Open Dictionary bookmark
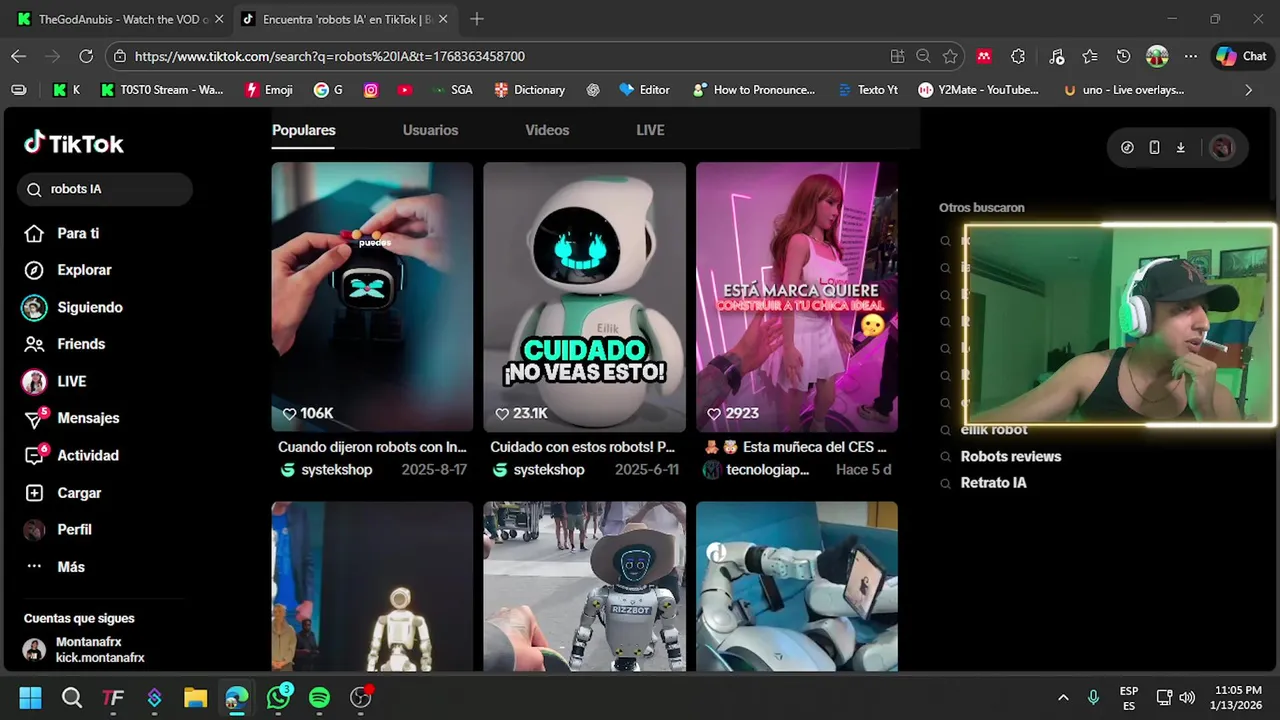 530,90
